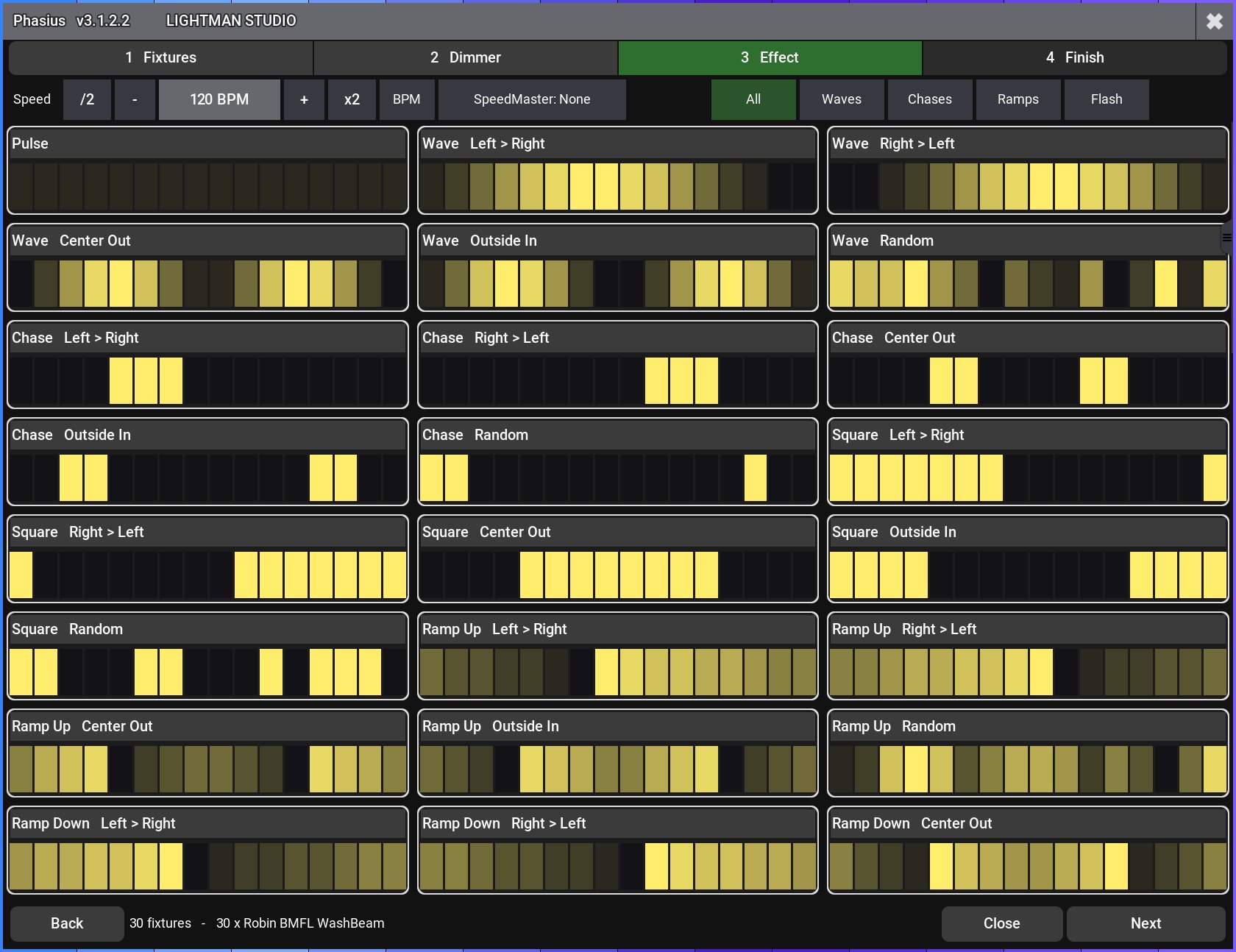The image size is (1236, 952).
Task: Select the Chase Left > Right effect
Action: click(207, 365)
